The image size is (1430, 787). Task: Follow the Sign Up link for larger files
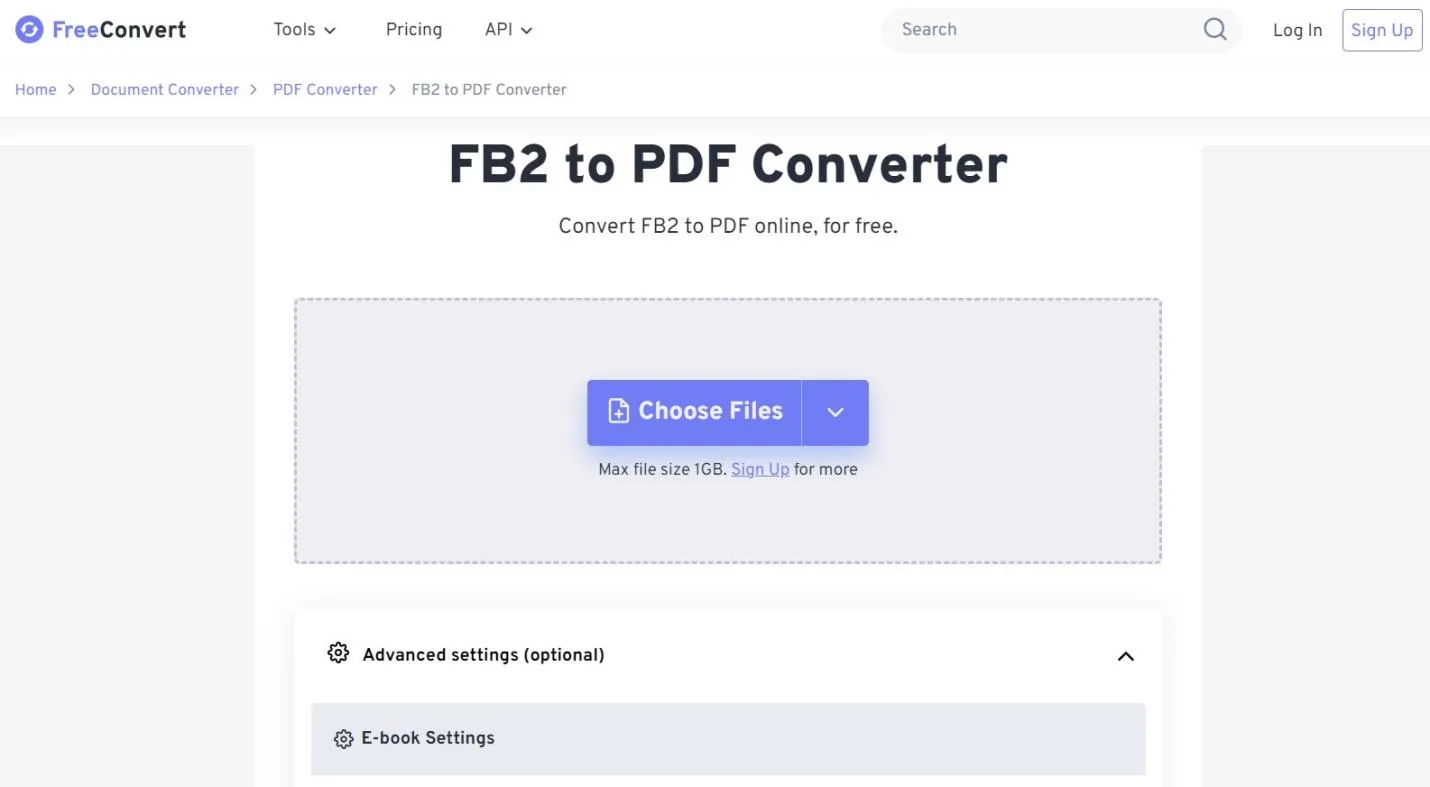(x=759, y=469)
